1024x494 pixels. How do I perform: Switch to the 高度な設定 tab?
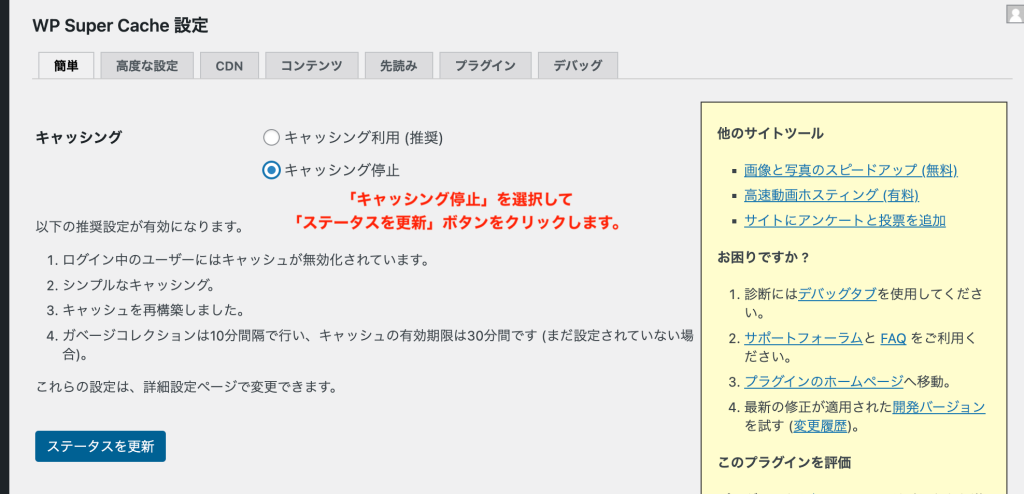(x=147, y=65)
